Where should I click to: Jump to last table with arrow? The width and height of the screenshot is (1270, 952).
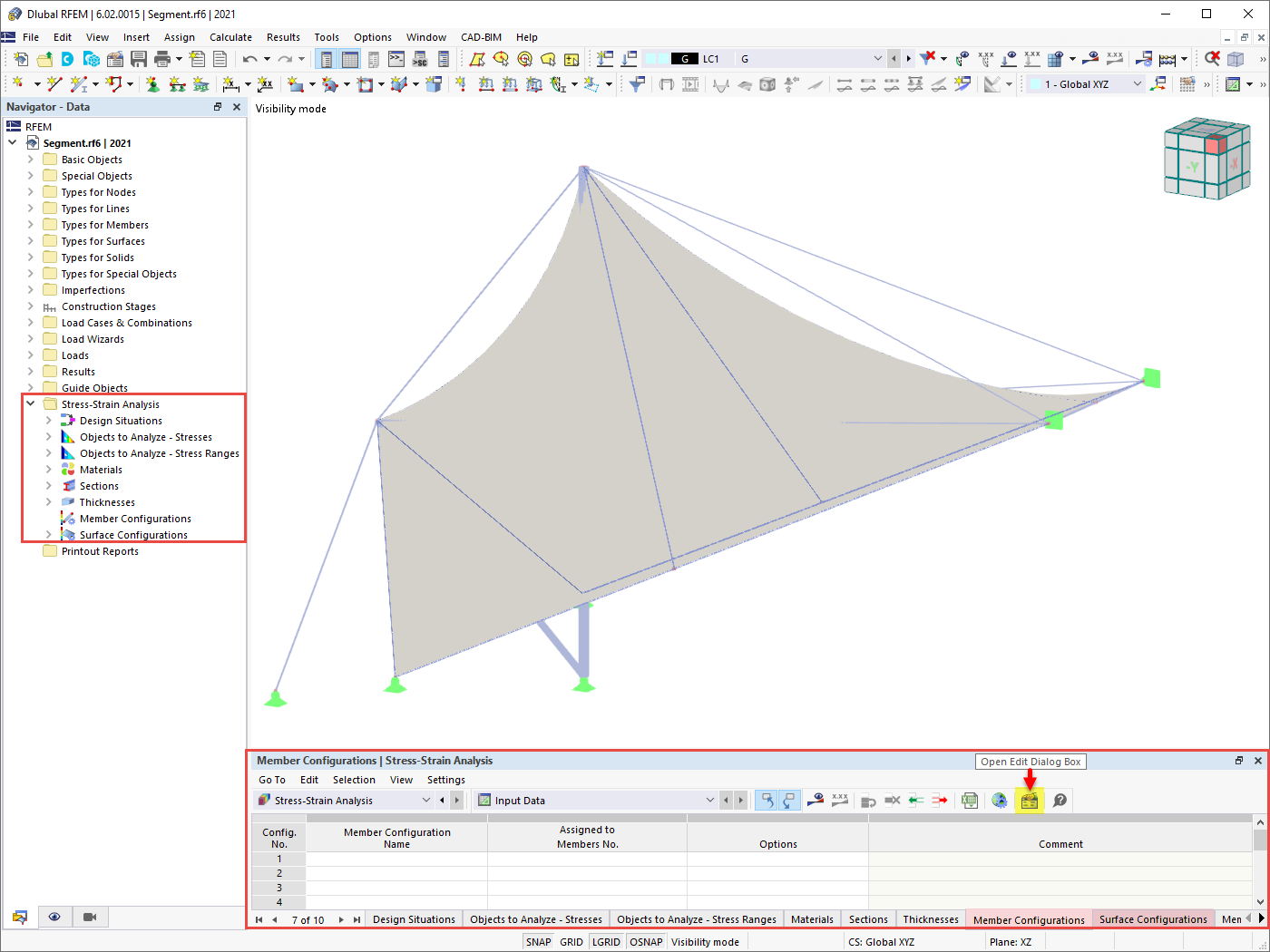[x=357, y=919]
